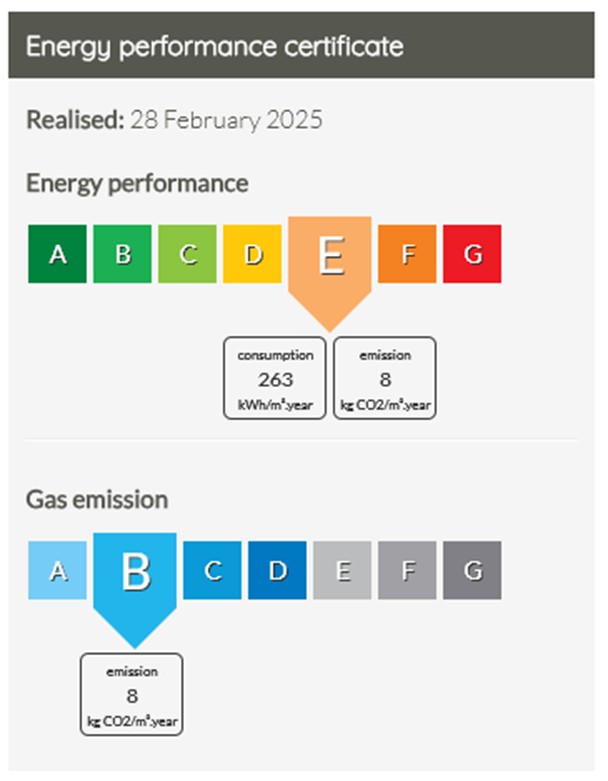Click the emission 8 box under Energy performance
The image size is (608, 781).
pyautogui.click(x=385, y=378)
